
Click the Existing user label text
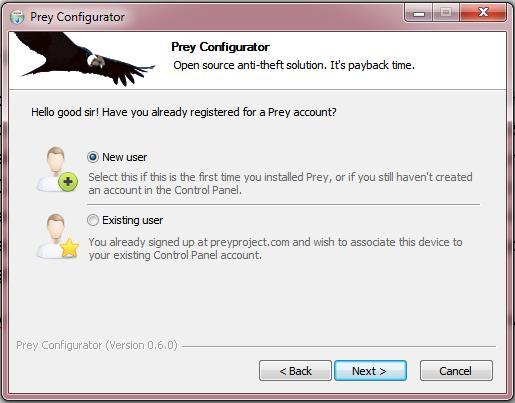point(133,220)
